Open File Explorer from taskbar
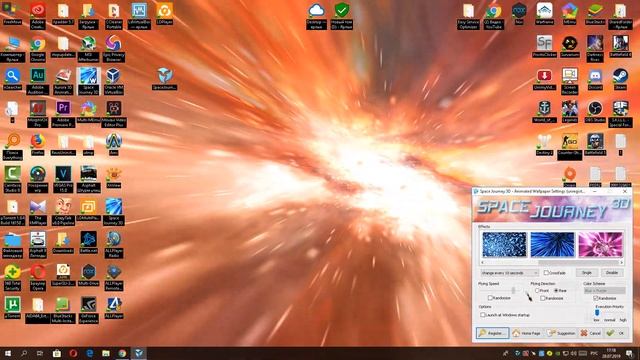The height and width of the screenshot is (360, 640). [106, 353]
